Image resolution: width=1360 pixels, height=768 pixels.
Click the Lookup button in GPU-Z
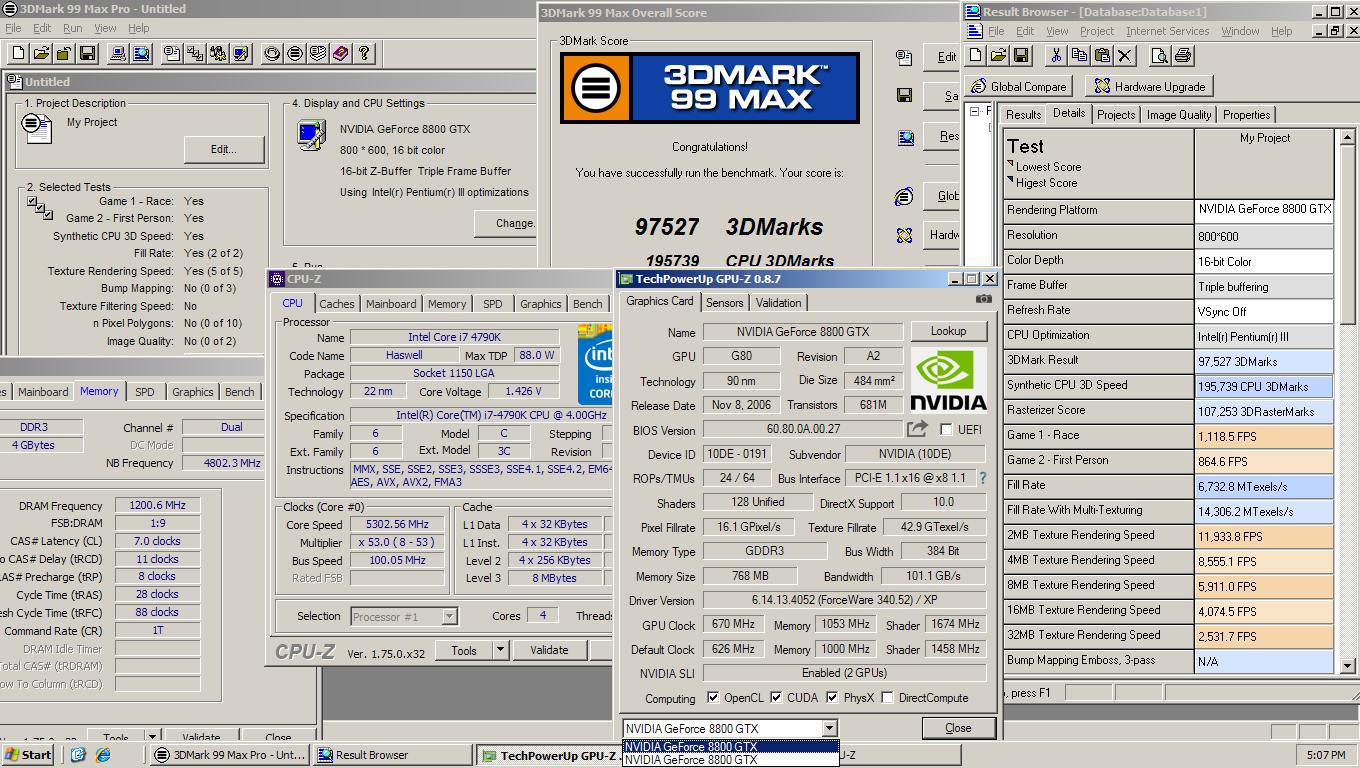pos(948,331)
